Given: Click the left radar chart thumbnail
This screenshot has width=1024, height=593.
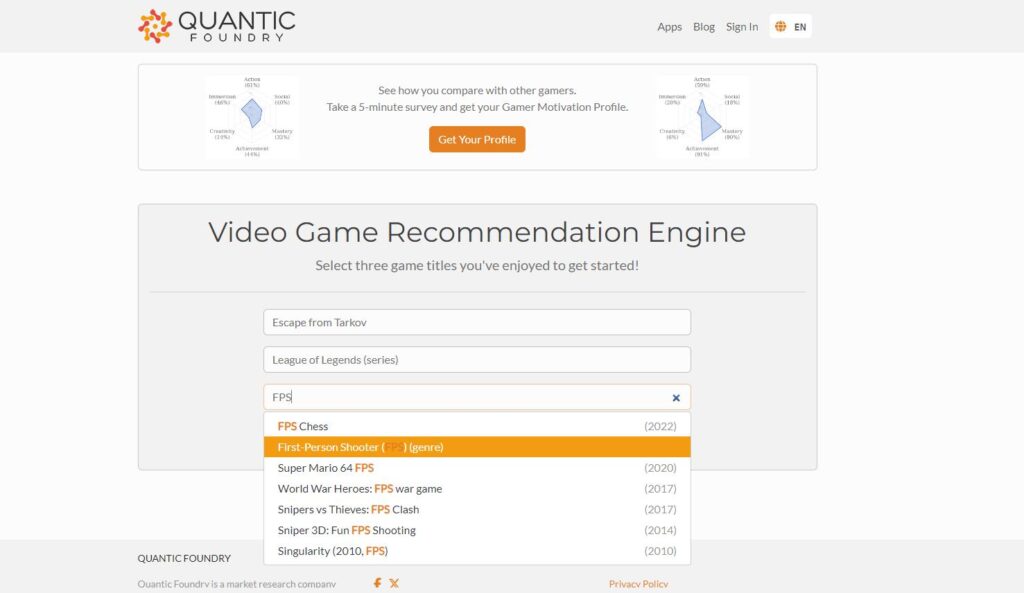Looking at the screenshot, I should pos(251,116).
